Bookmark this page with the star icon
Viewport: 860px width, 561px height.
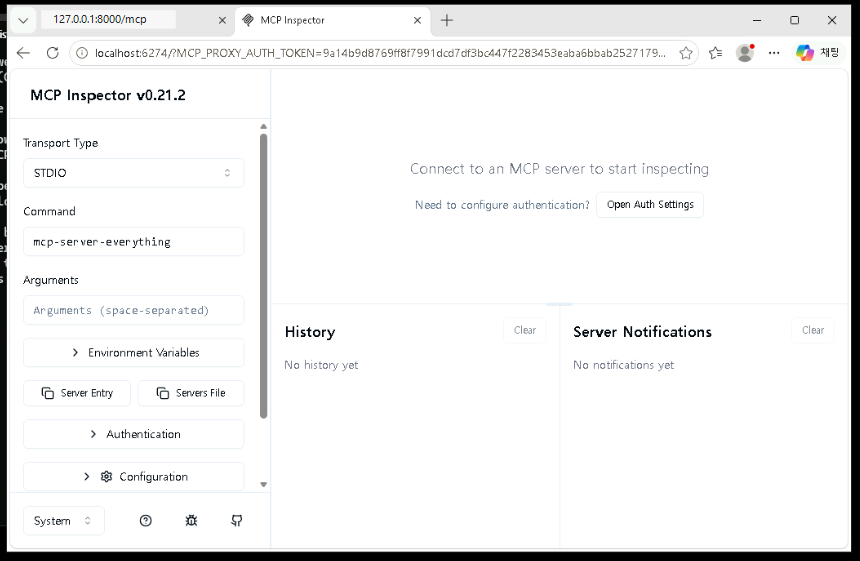(x=686, y=53)
